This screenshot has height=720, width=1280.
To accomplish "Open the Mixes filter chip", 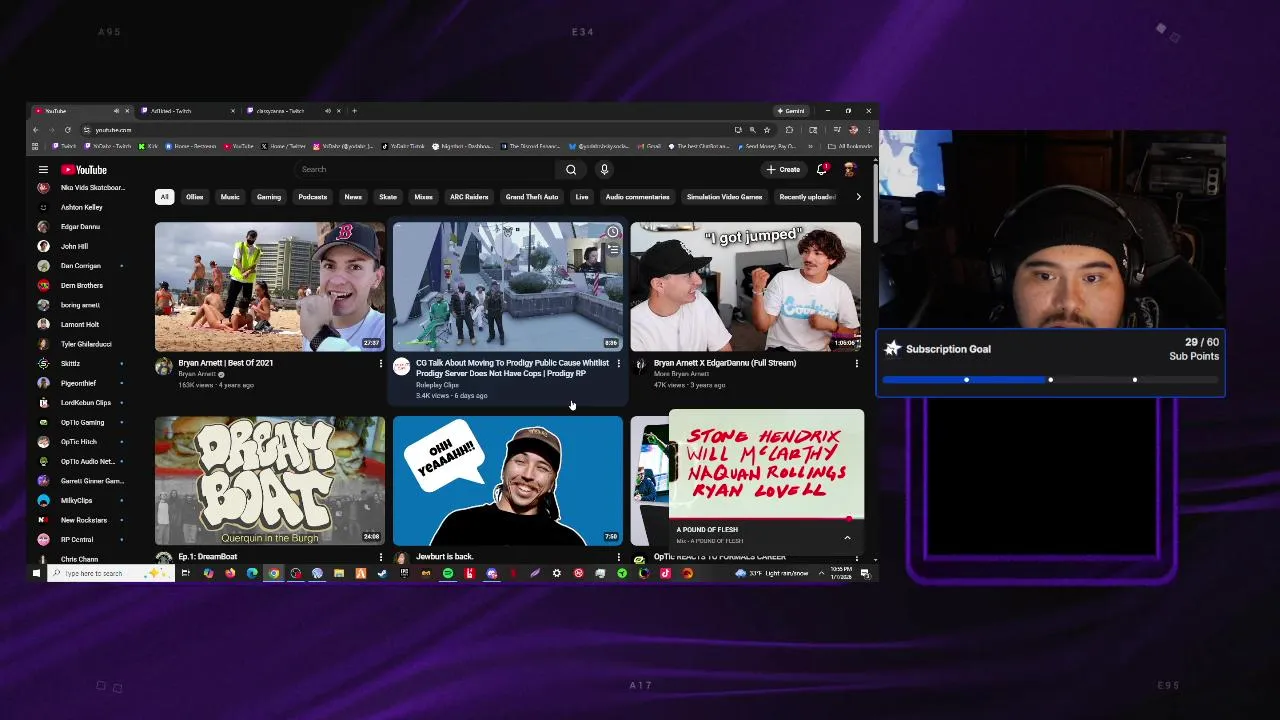I will (x=423, y=197).
